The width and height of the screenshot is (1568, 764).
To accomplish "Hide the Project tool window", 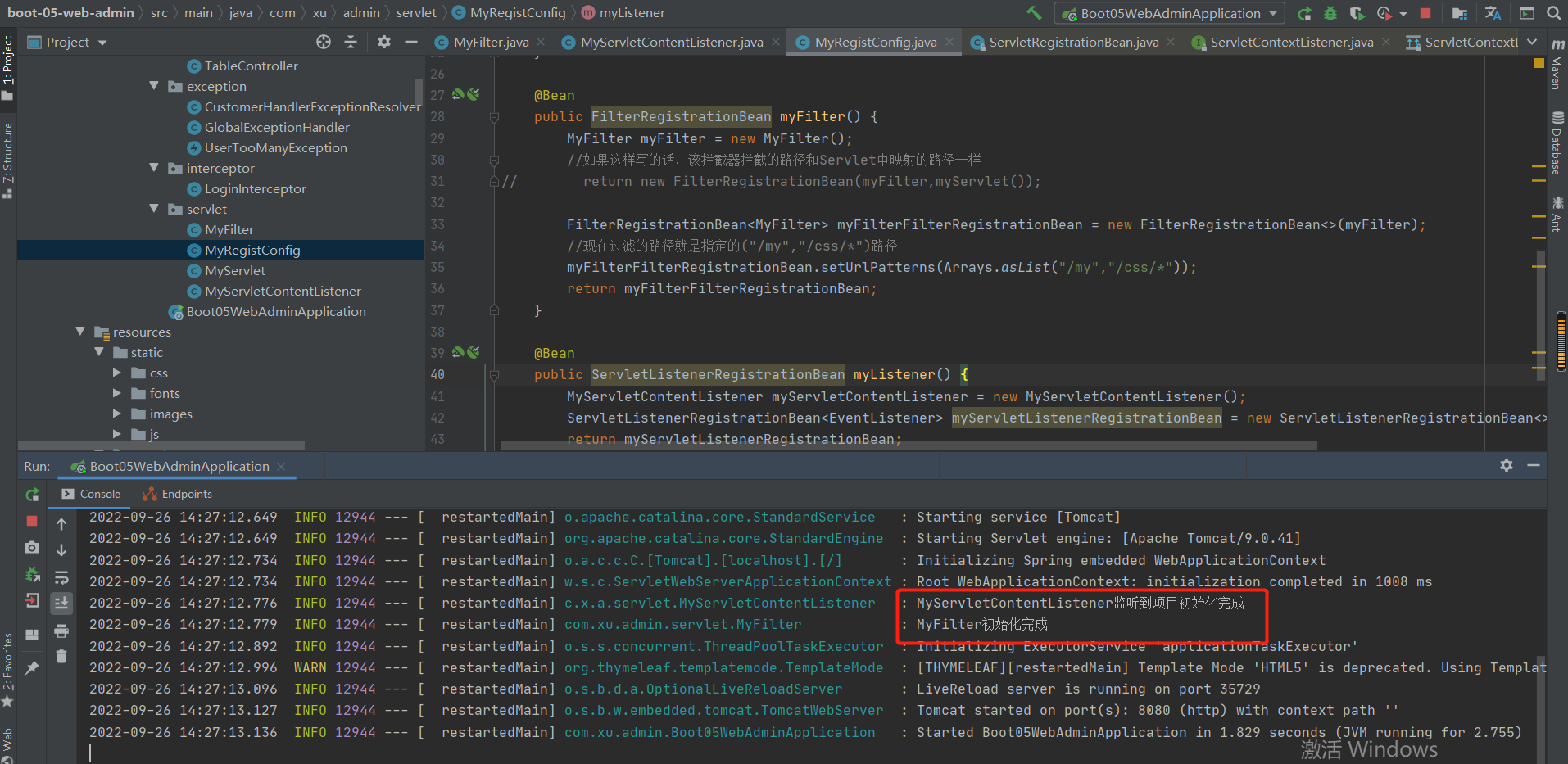I will (411, 42).
